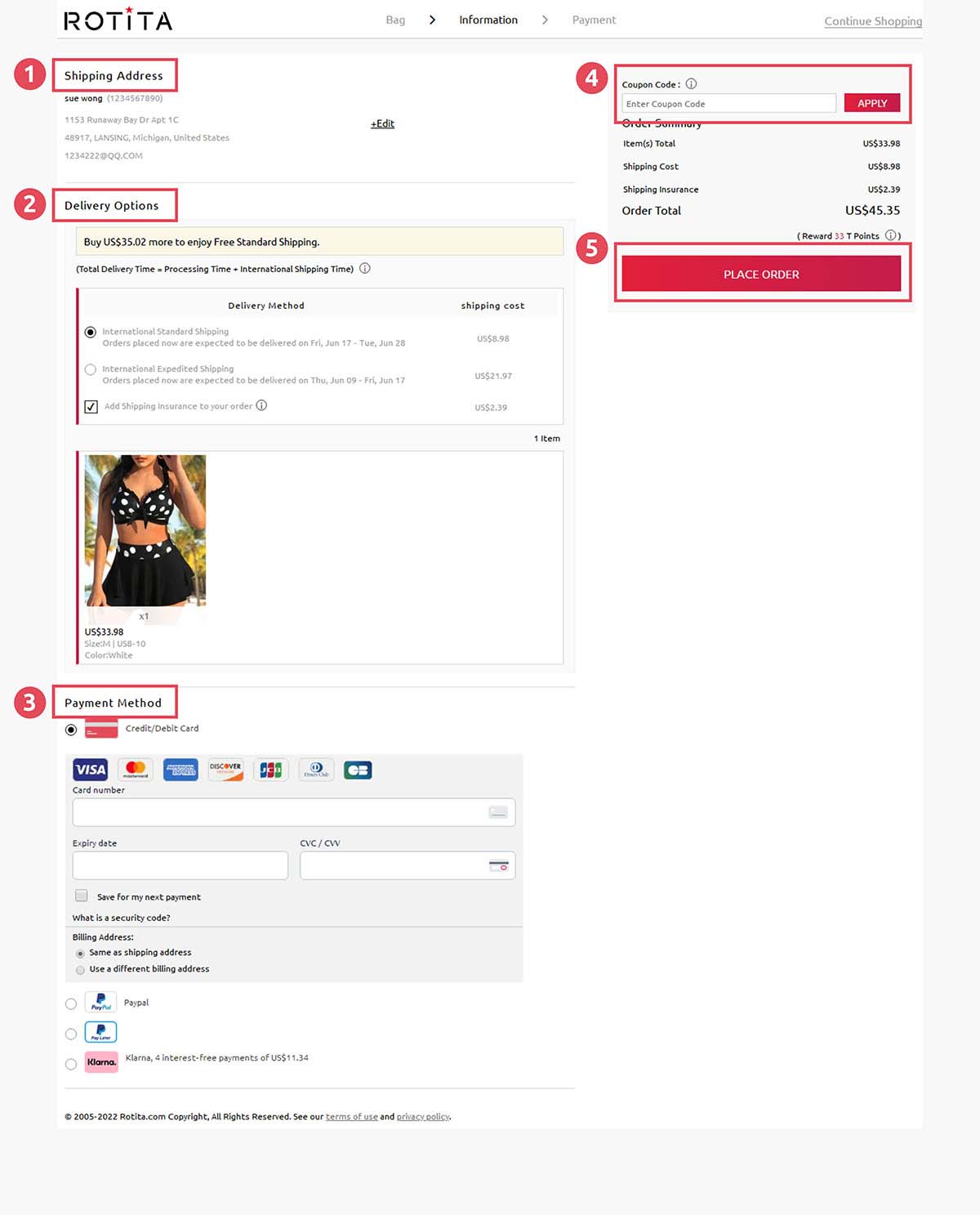
Task: Focus the CVC / CVV field
Action: point(408,865)
